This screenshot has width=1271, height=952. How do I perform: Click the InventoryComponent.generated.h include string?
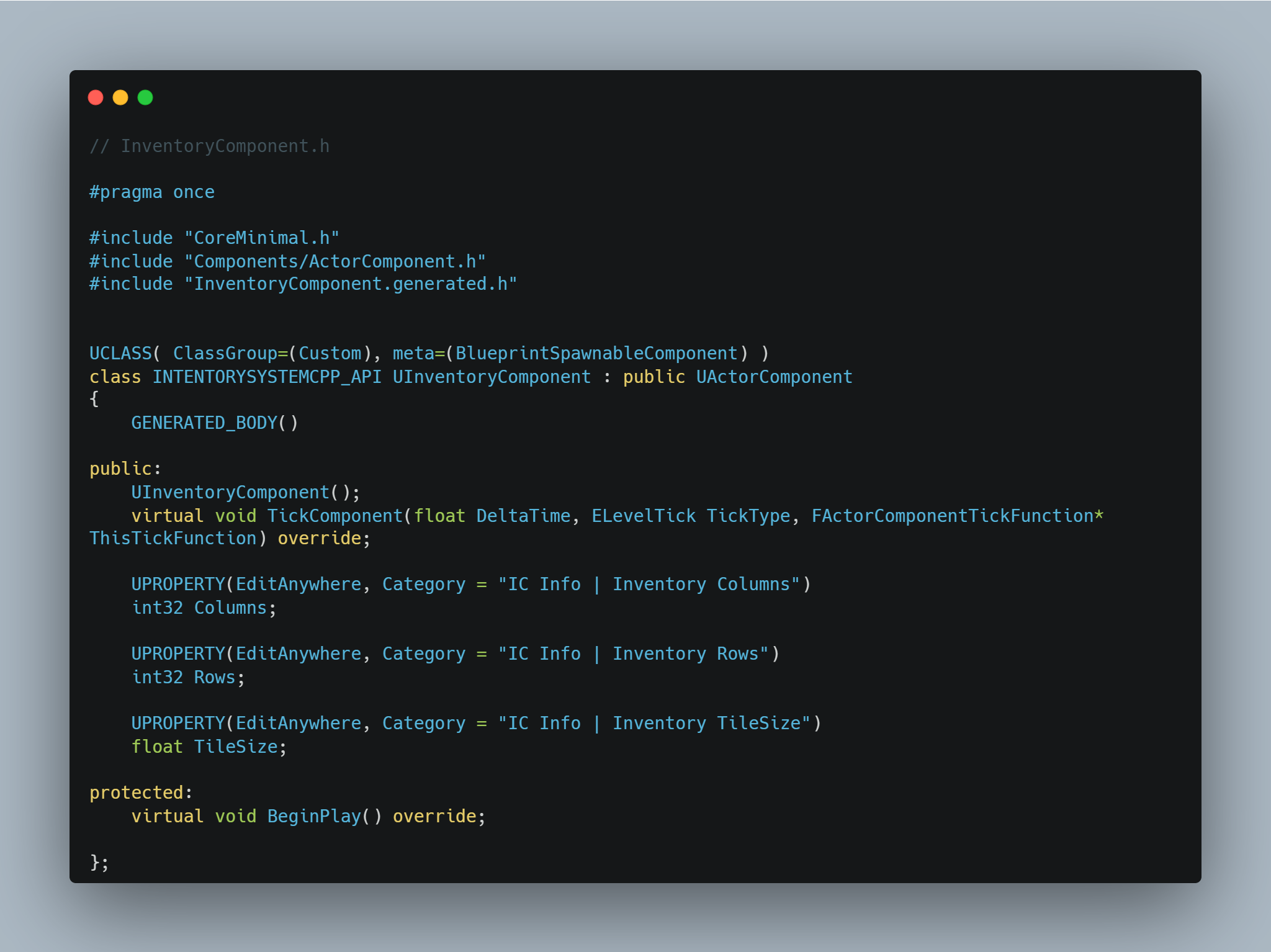point(351,284)
